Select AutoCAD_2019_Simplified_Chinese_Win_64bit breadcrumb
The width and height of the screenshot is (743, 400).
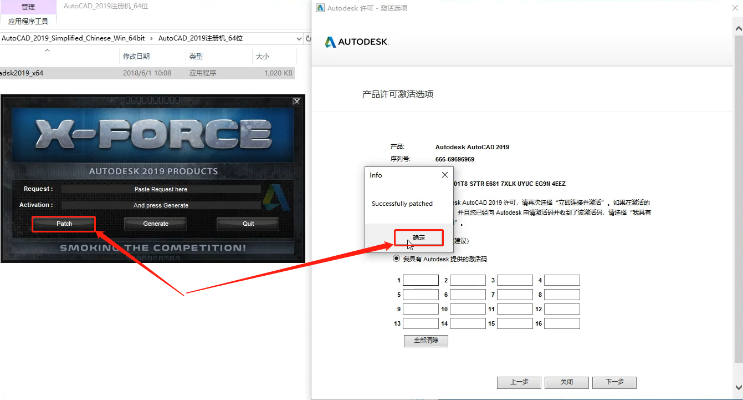click(73, 38)
